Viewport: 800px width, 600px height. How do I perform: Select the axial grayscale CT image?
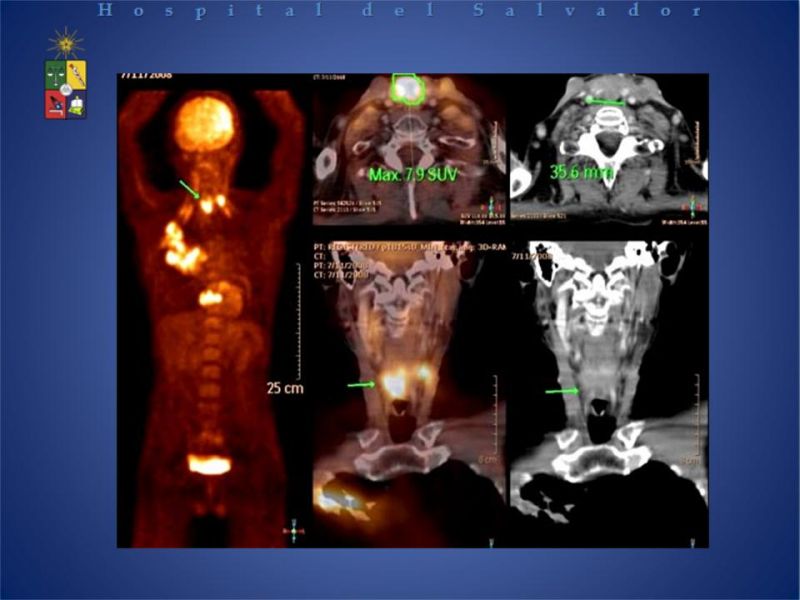coord(609,149)
